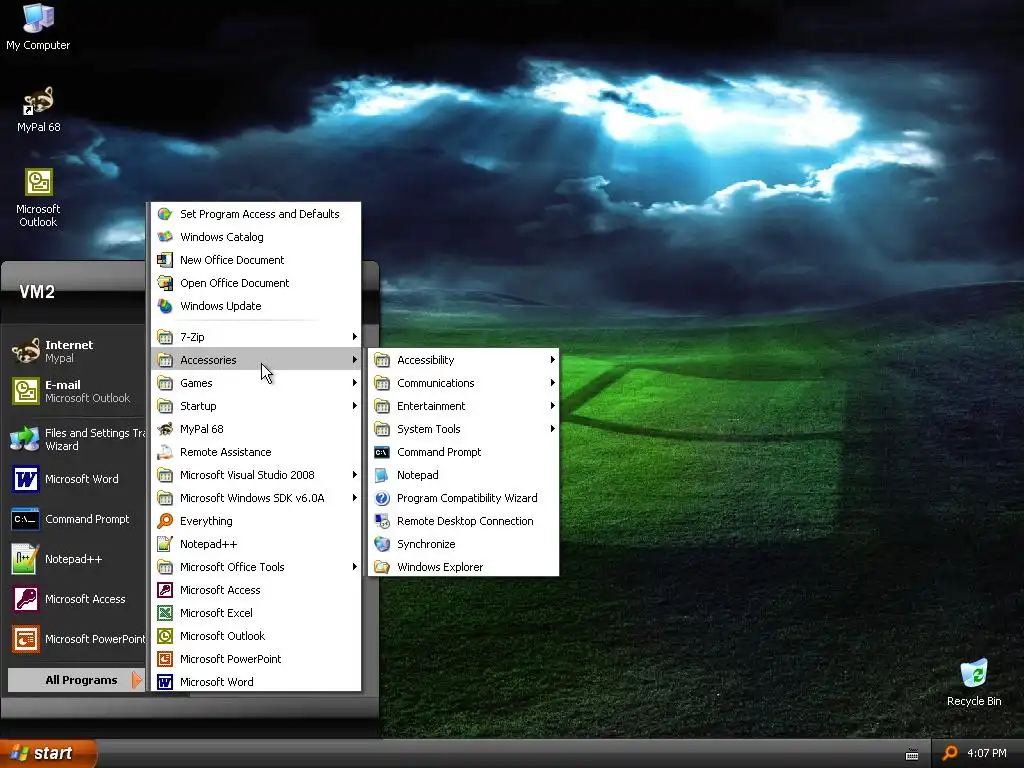Open E-mail Microsoft Outlook pinned entry
The width and height of the screenshot is (1024, 768).
tap(76, 391)
